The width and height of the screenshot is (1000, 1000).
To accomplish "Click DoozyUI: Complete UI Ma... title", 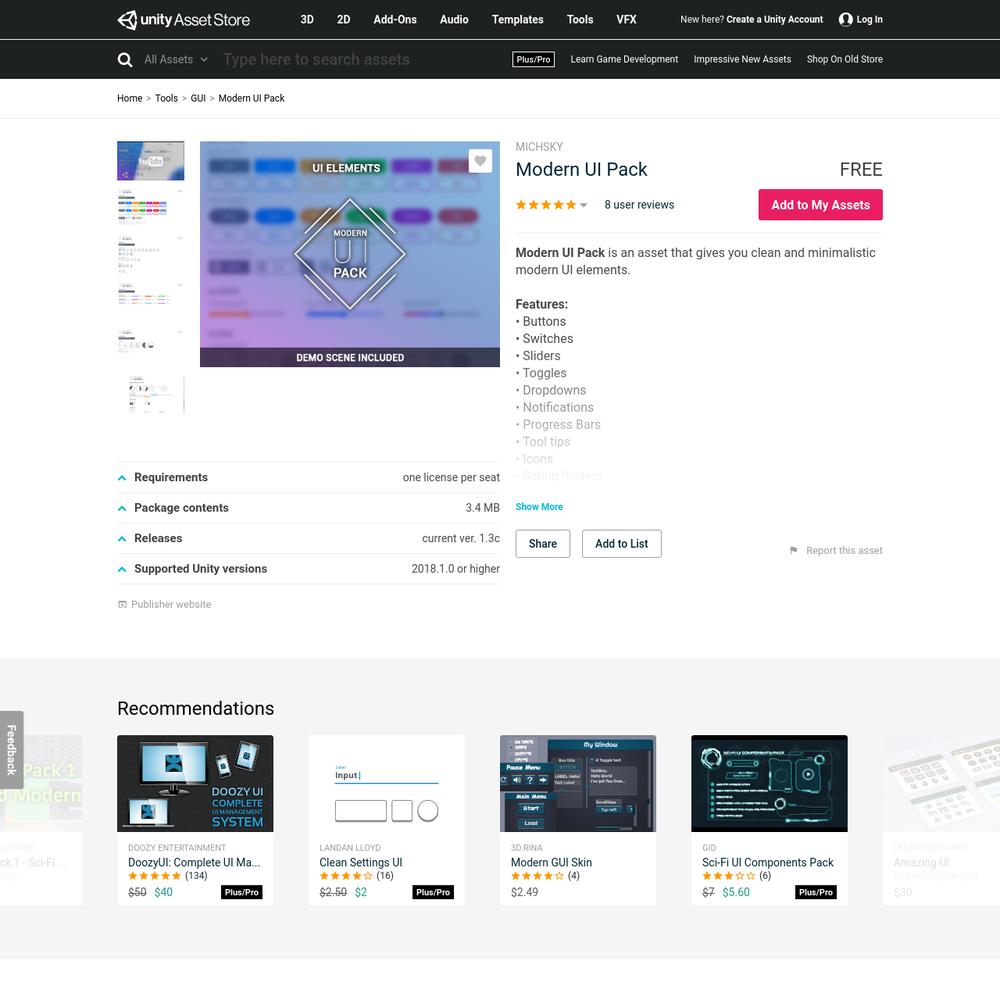I will [x=194, y=863].
